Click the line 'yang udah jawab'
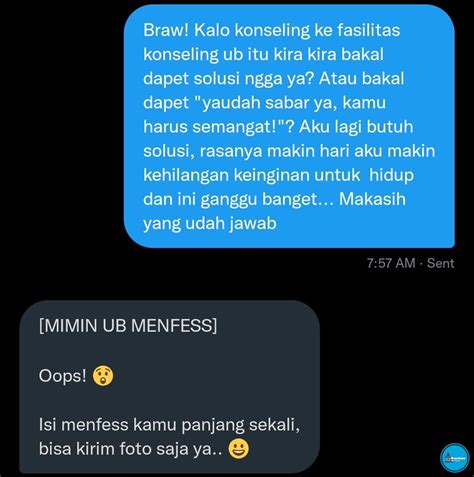 (210, 223)
